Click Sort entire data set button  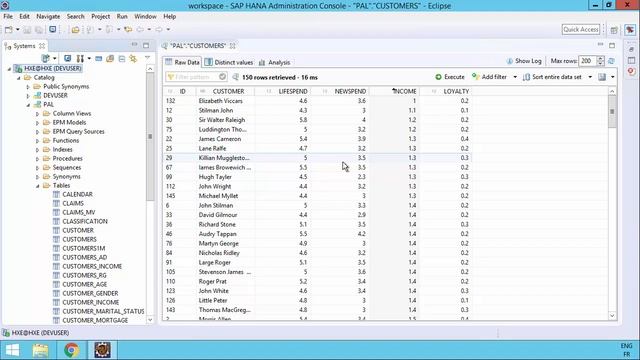pyautogui.click(x=552, y=77)
